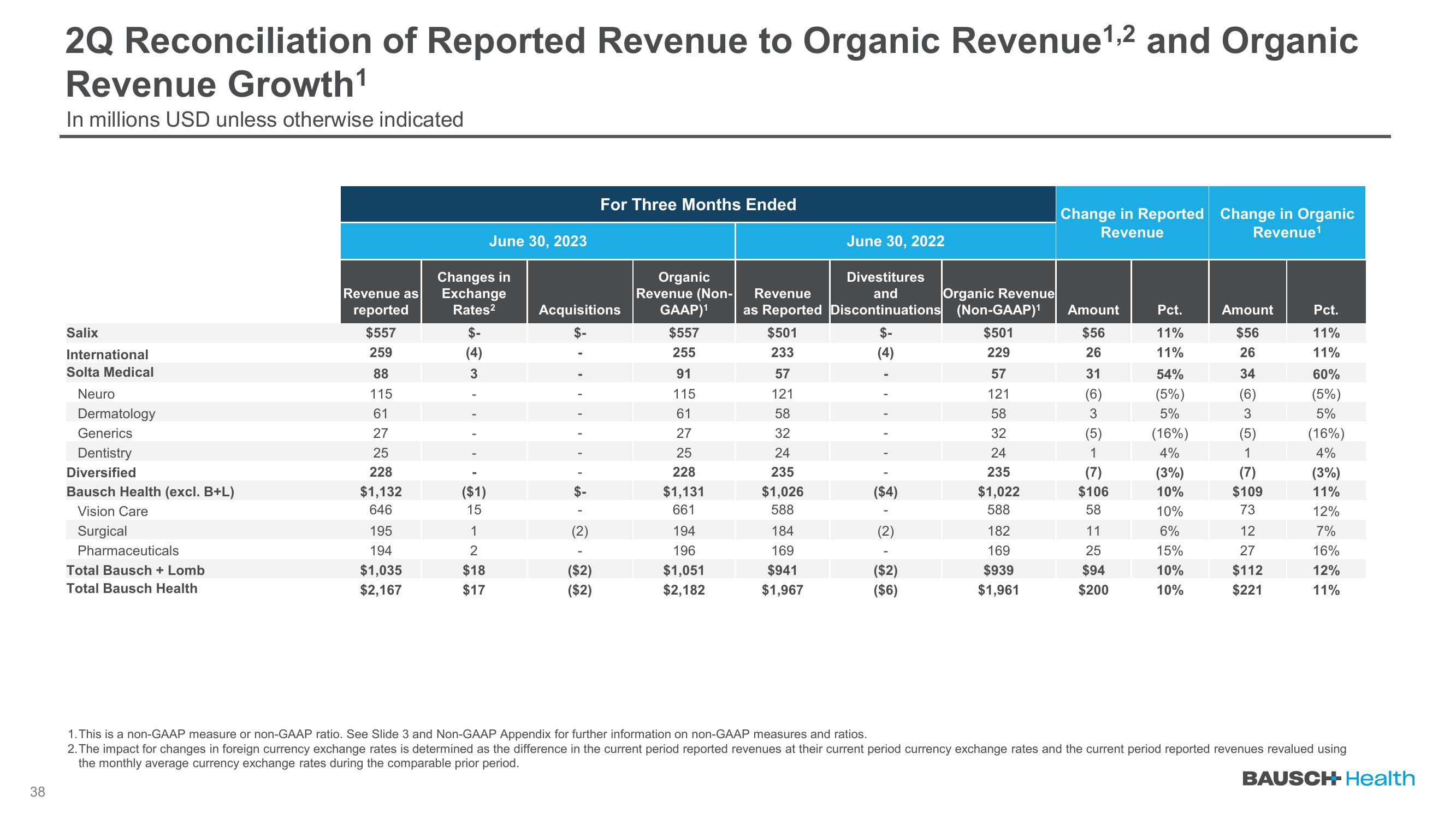Click the 'Pharmaceuticals' row label
This screenshot has width=1456, height=819.
(128, 550)
